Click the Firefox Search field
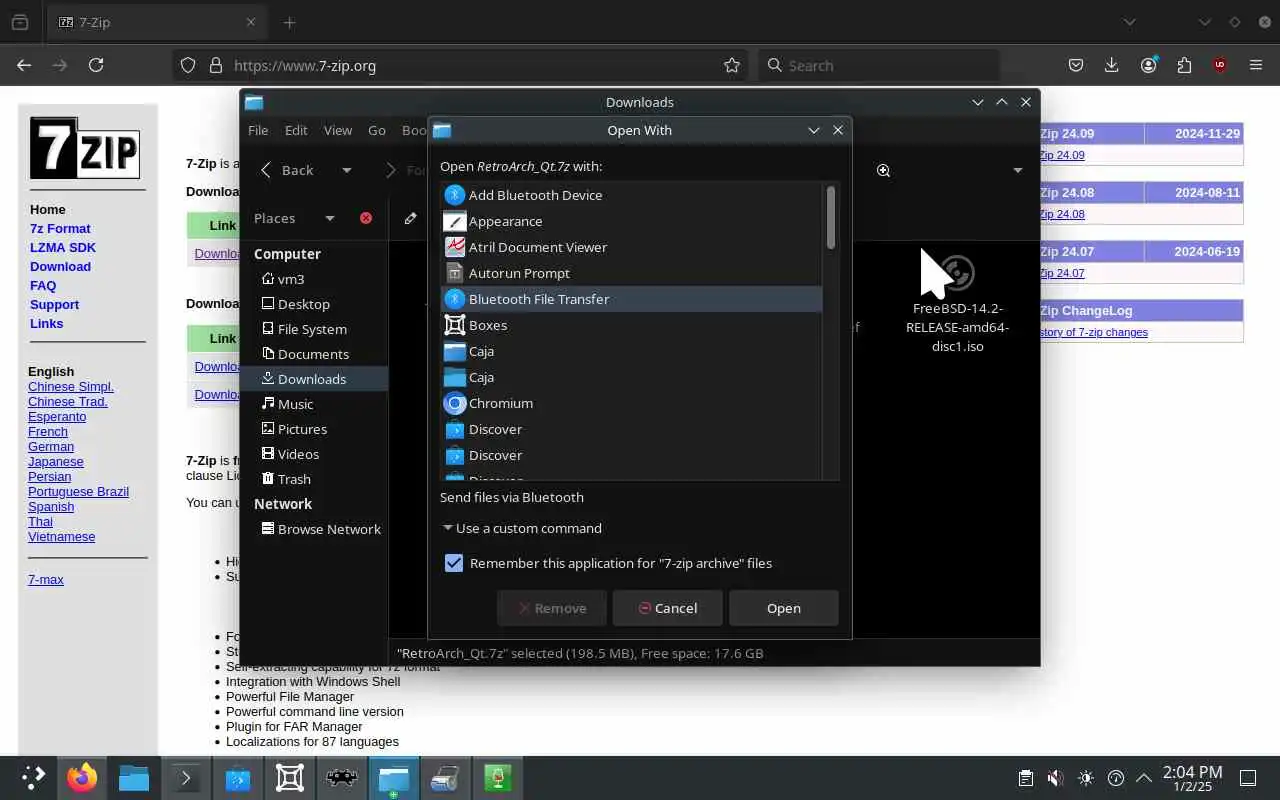 click(880, 65)
